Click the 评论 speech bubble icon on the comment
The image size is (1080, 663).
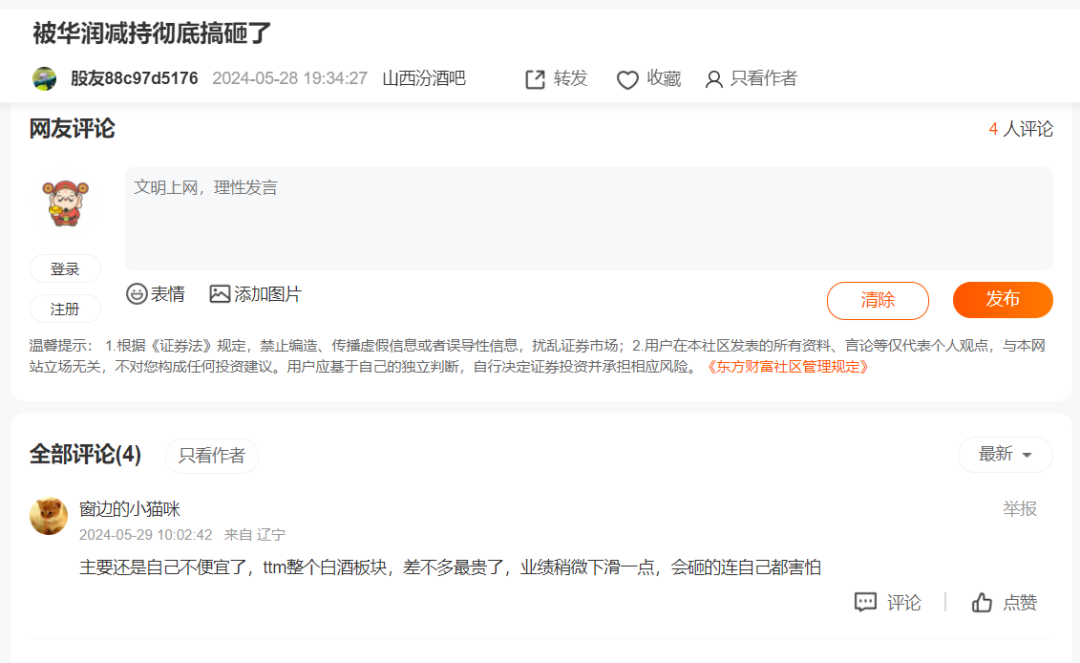863,601
